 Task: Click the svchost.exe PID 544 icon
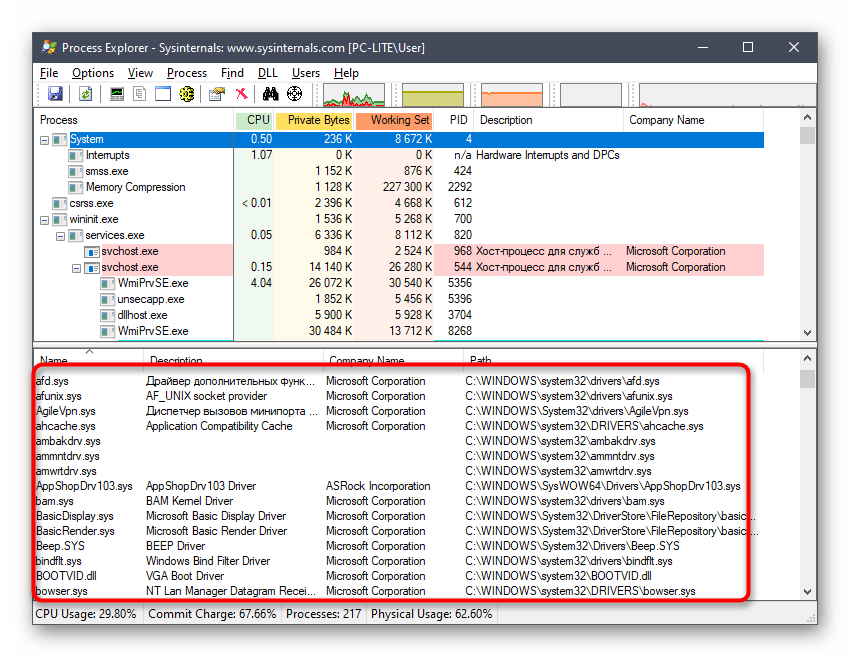pos(92,267)
